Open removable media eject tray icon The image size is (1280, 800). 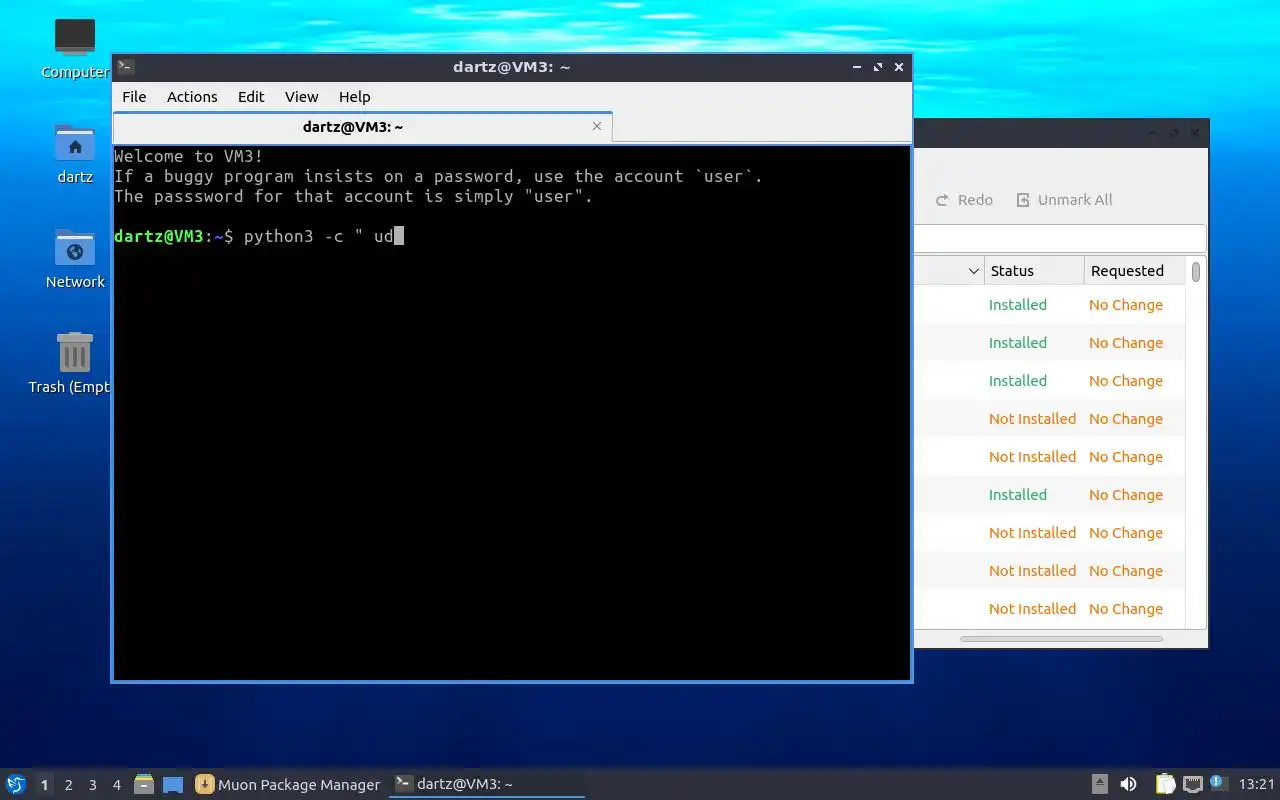click(1099, 785)
